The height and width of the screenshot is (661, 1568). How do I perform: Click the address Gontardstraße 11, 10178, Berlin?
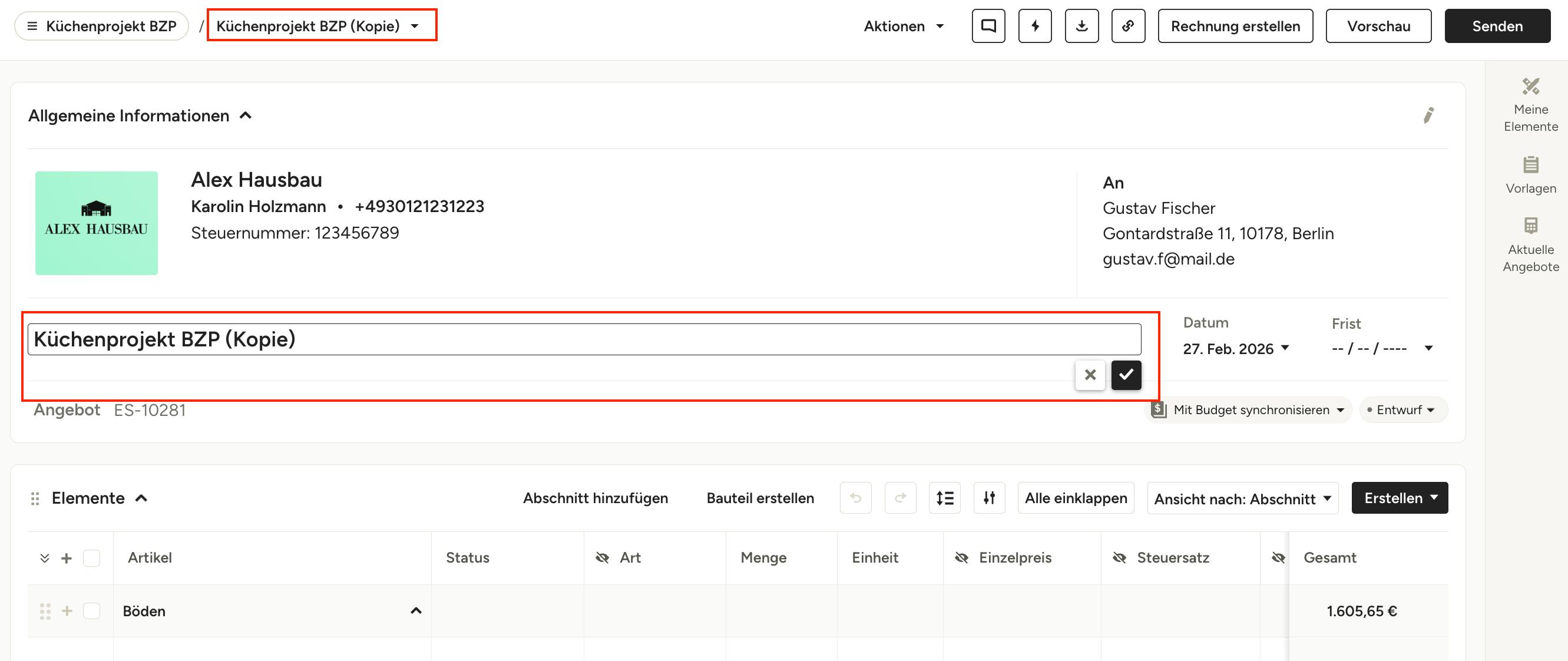[1218, 233]
